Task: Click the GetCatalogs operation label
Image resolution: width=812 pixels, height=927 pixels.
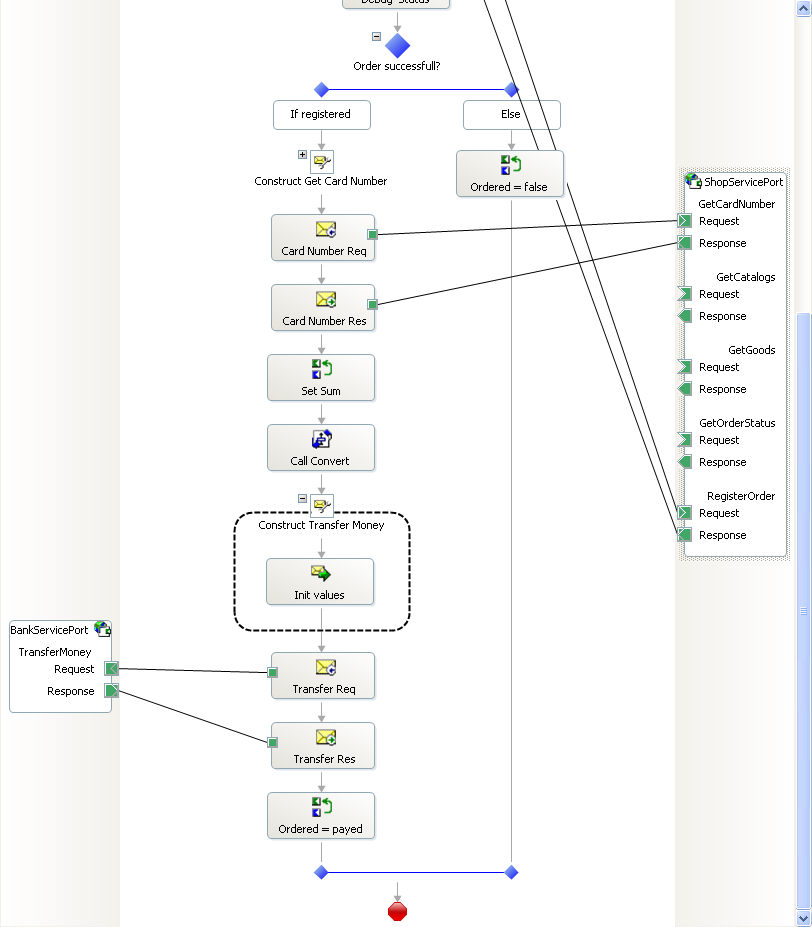Action: 746,277
